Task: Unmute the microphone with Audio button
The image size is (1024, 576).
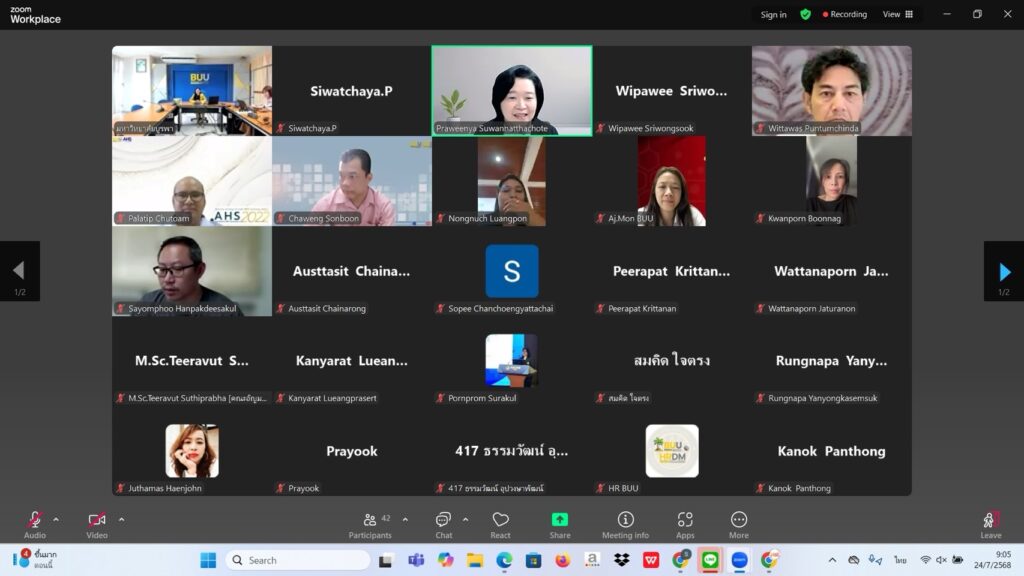Action: (35, 524)
